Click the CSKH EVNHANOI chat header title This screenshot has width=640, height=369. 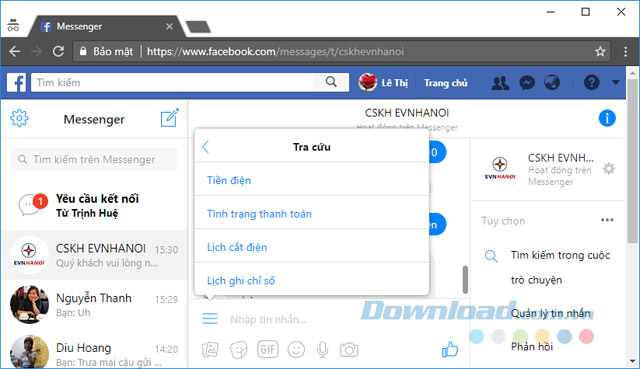click(407, 113)
